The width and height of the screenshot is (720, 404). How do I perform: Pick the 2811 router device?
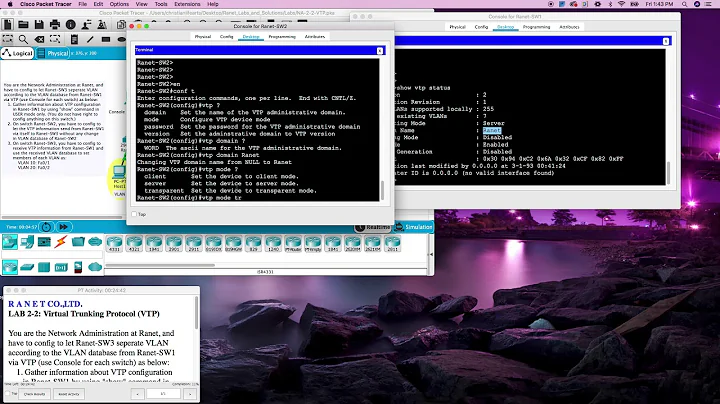(x=392, y=243)
